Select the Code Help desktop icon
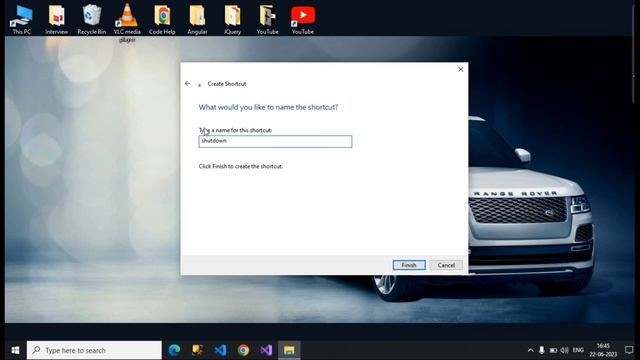 click(x=162, y=19)
